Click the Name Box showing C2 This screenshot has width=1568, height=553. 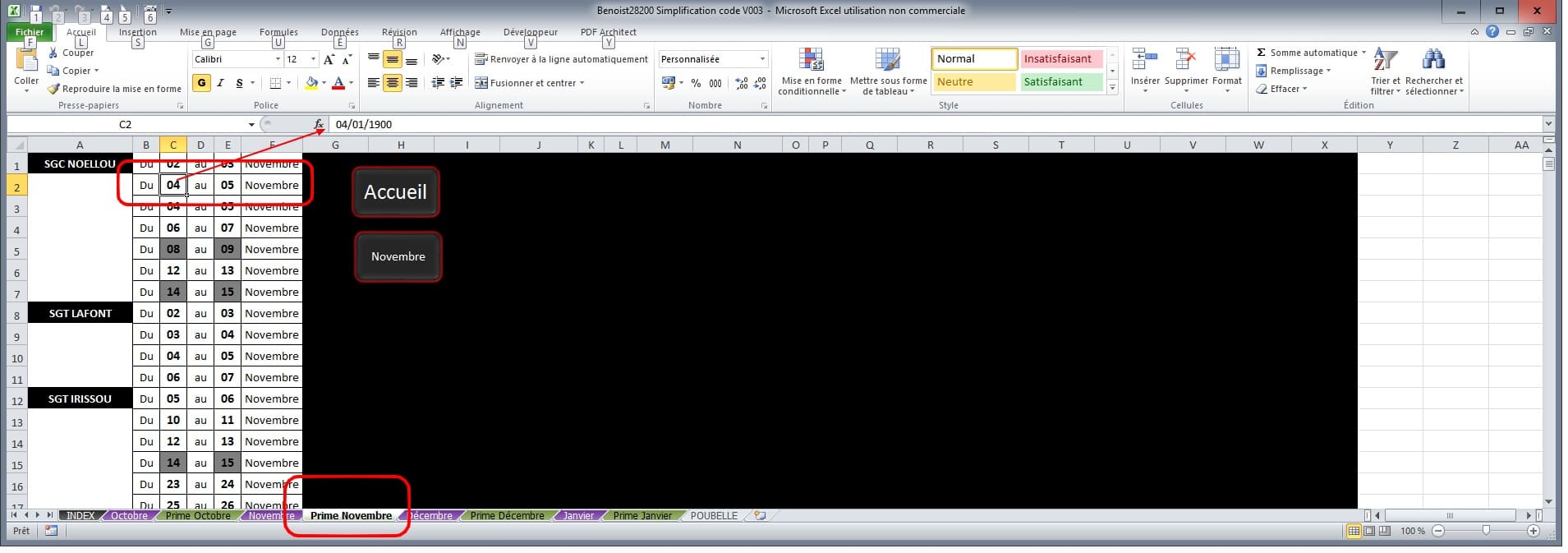(x=126, y=124)
